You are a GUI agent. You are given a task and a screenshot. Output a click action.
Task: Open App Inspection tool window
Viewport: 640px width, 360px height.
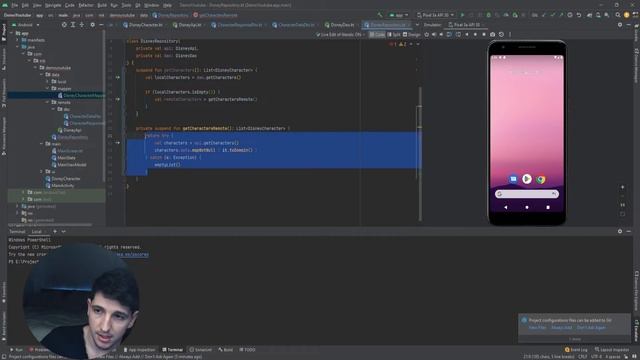(x=139, y=350)
